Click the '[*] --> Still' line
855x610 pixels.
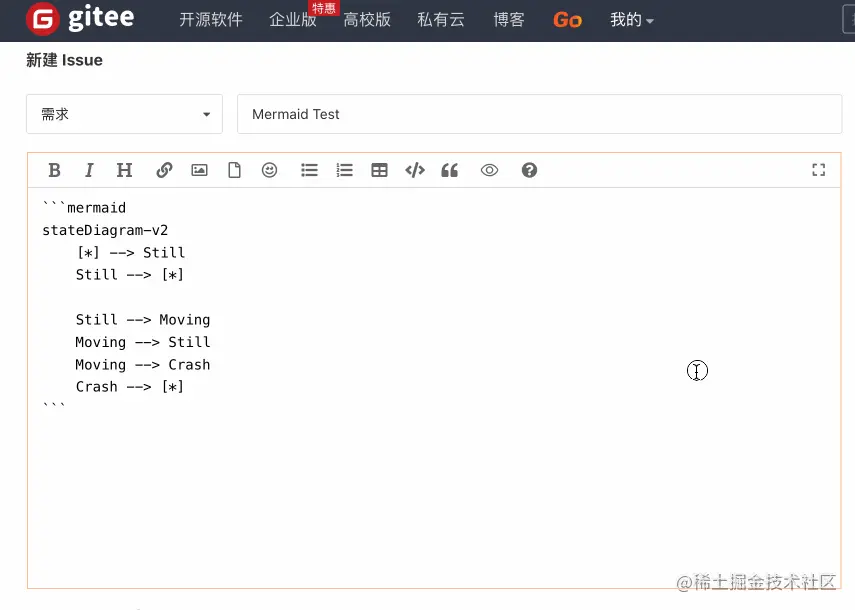[x=131, y=252]
